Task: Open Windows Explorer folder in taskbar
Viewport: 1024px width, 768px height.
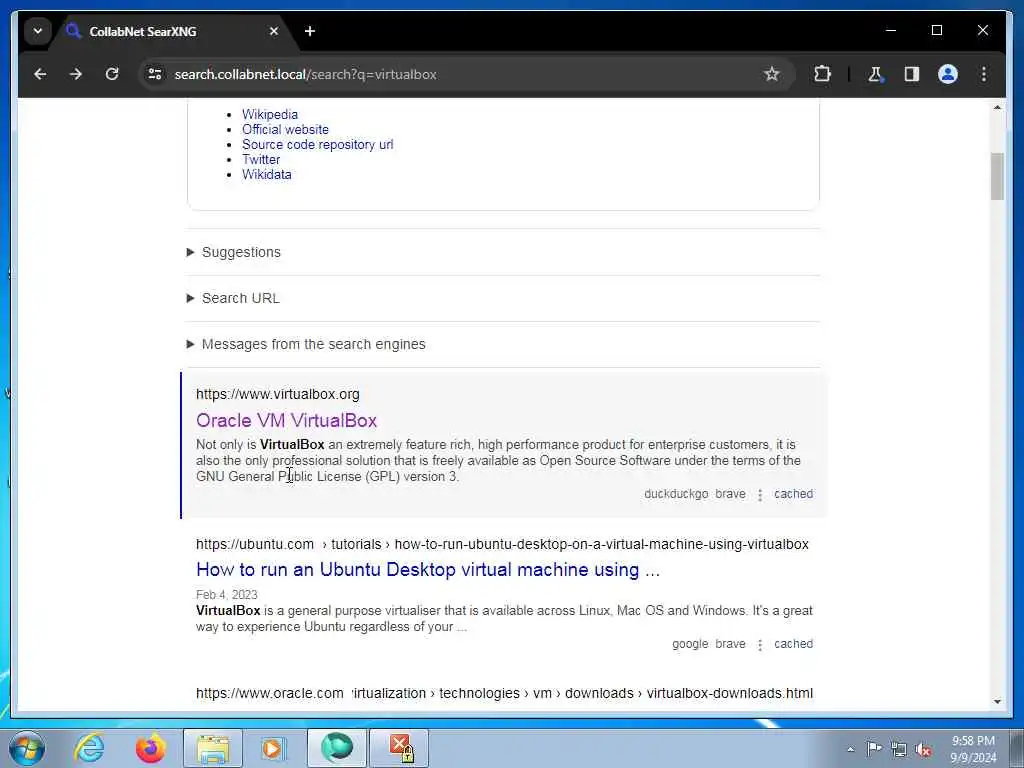Action: 213,748
